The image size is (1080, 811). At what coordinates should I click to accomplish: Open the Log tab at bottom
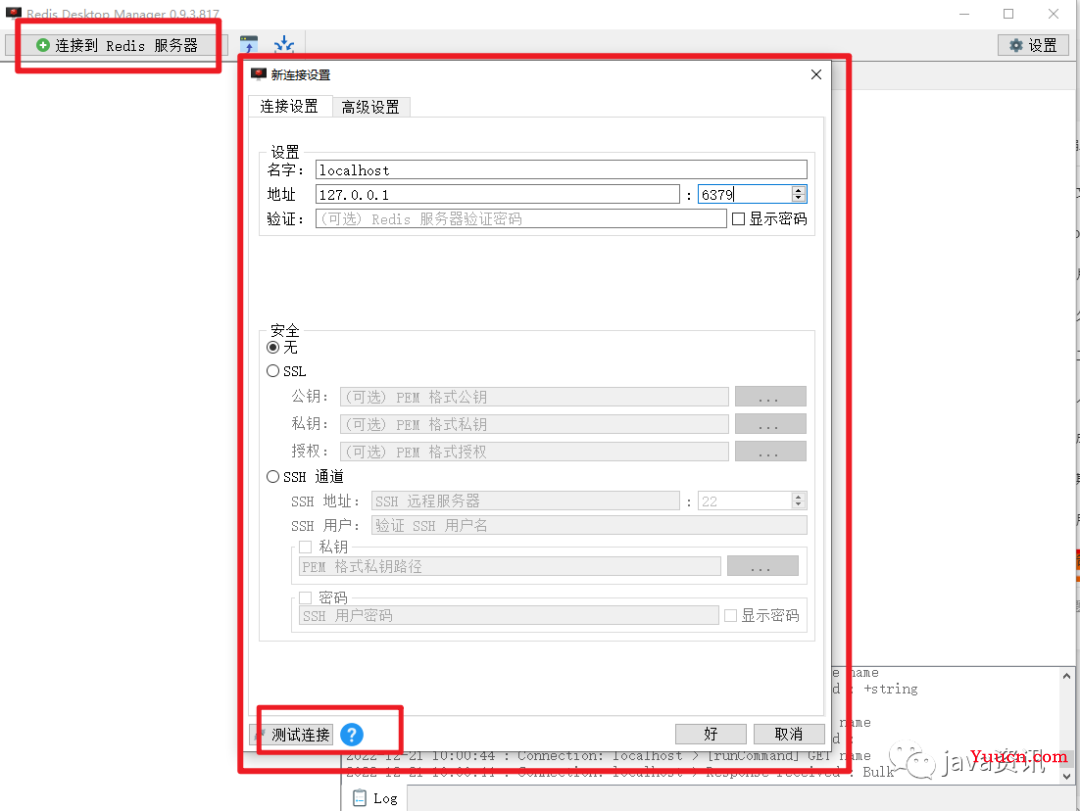(375, 798)
